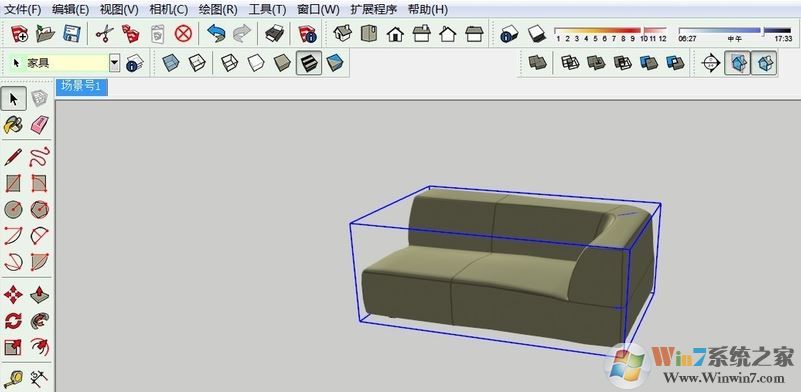Screen dimensions: 801x392
Task: Select the Tape Measure tool
Action: (13, 379)
